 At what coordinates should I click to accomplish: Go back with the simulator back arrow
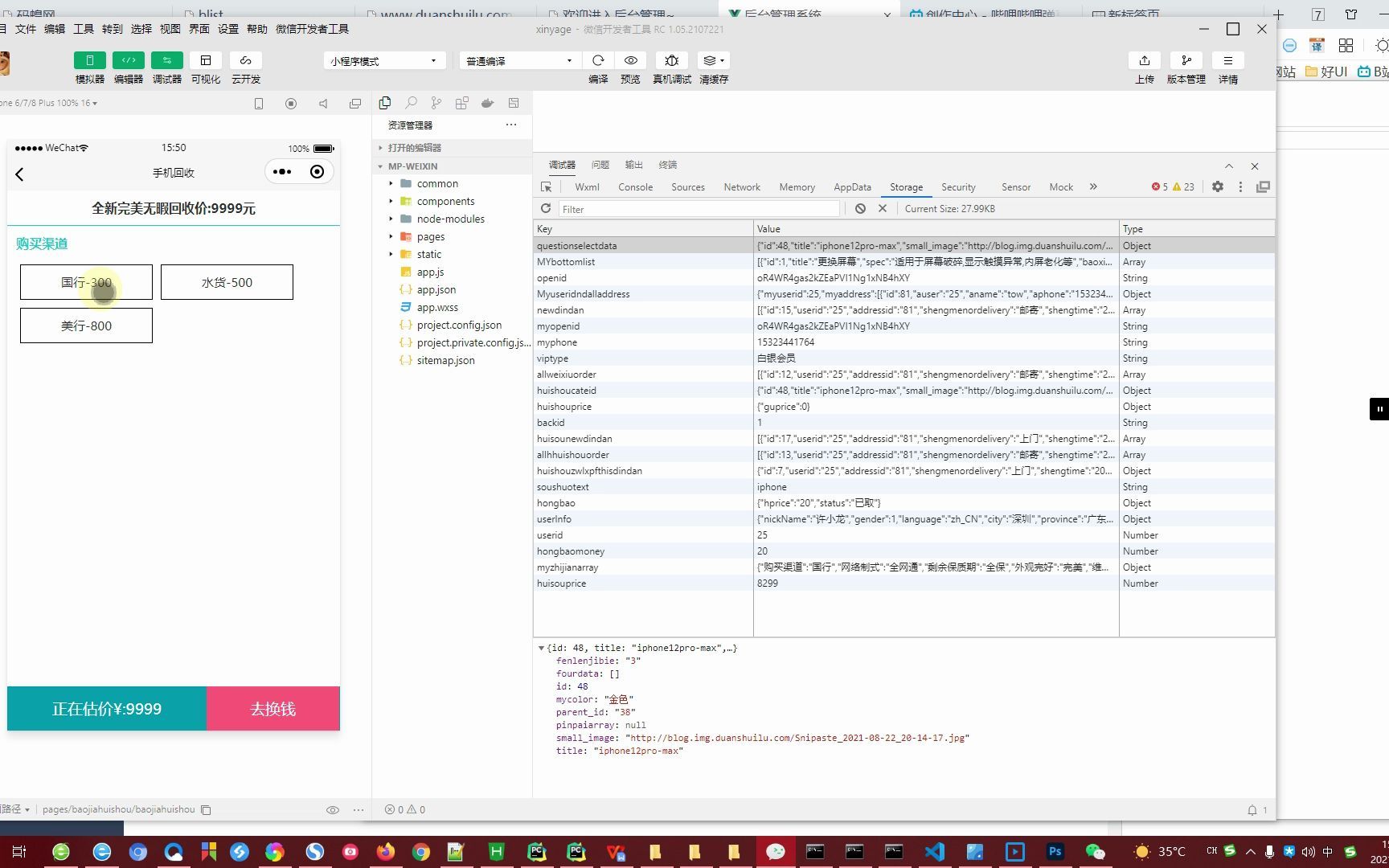[20, 174]
